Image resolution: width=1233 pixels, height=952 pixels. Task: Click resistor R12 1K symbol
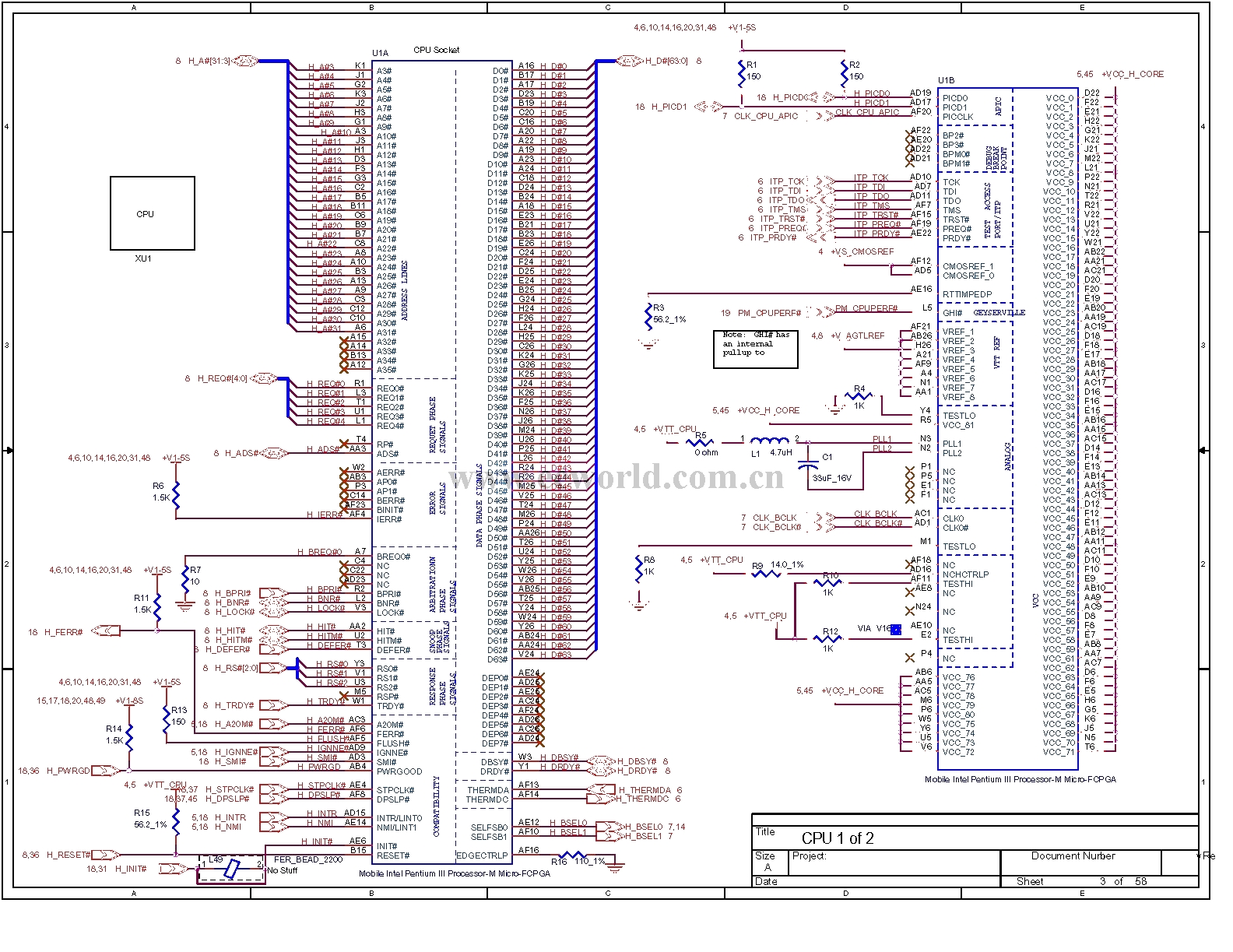[x=828, y=639]
